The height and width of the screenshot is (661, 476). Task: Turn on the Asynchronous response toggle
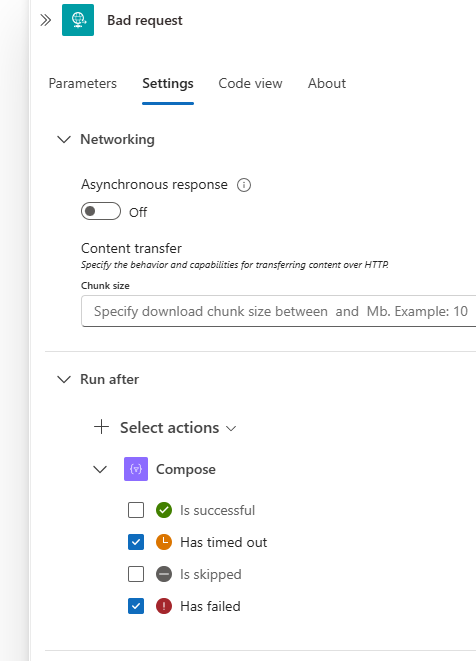101,211
